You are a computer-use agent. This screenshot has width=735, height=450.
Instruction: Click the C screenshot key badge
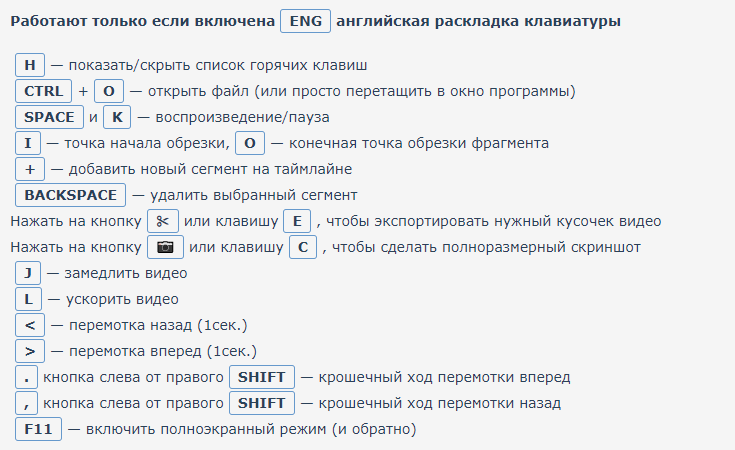tap(303, 247)
